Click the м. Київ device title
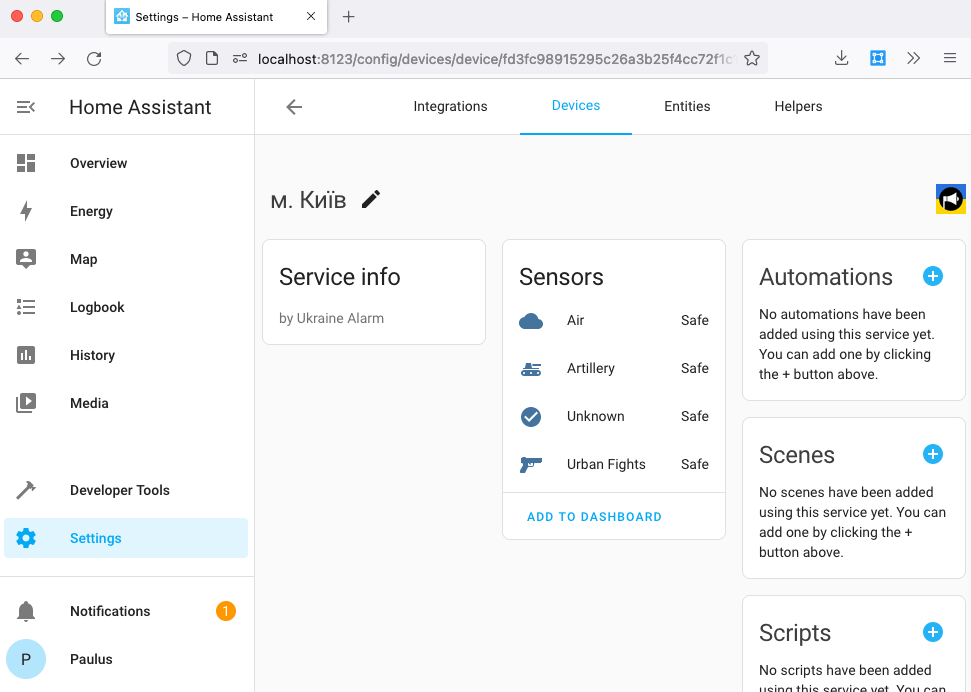The height and width of the screenshot is (692, 971). (x=308, y=200)
